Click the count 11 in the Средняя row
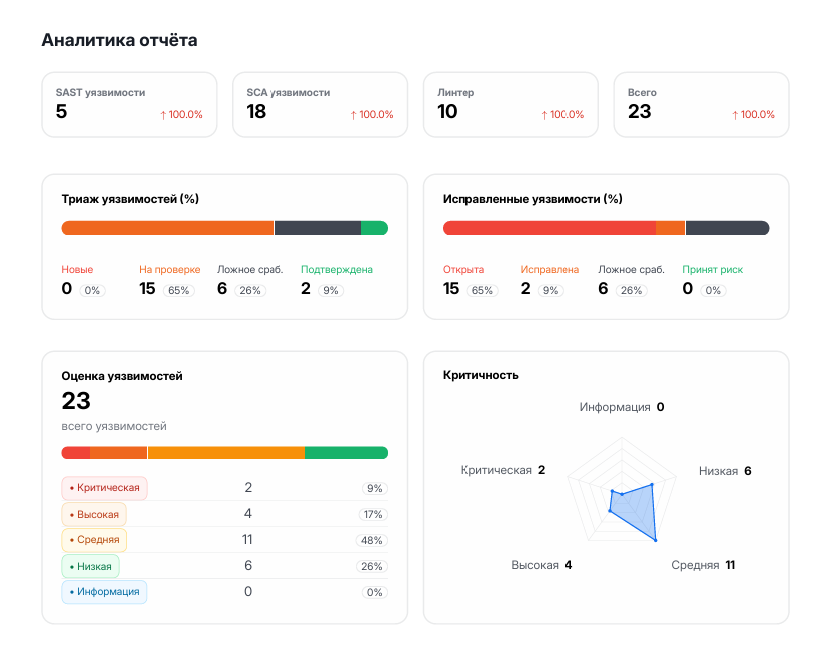 247,540
